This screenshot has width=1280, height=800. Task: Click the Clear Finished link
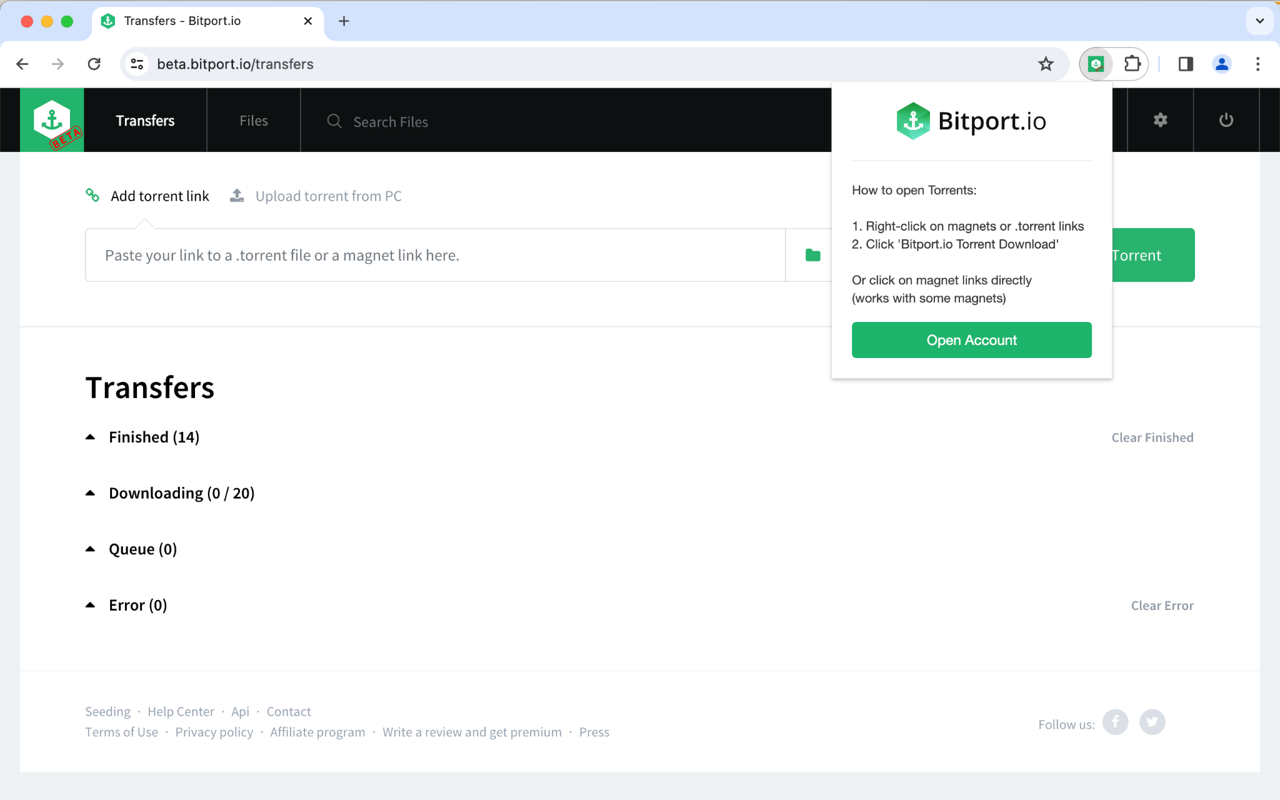pos(1152,437)
